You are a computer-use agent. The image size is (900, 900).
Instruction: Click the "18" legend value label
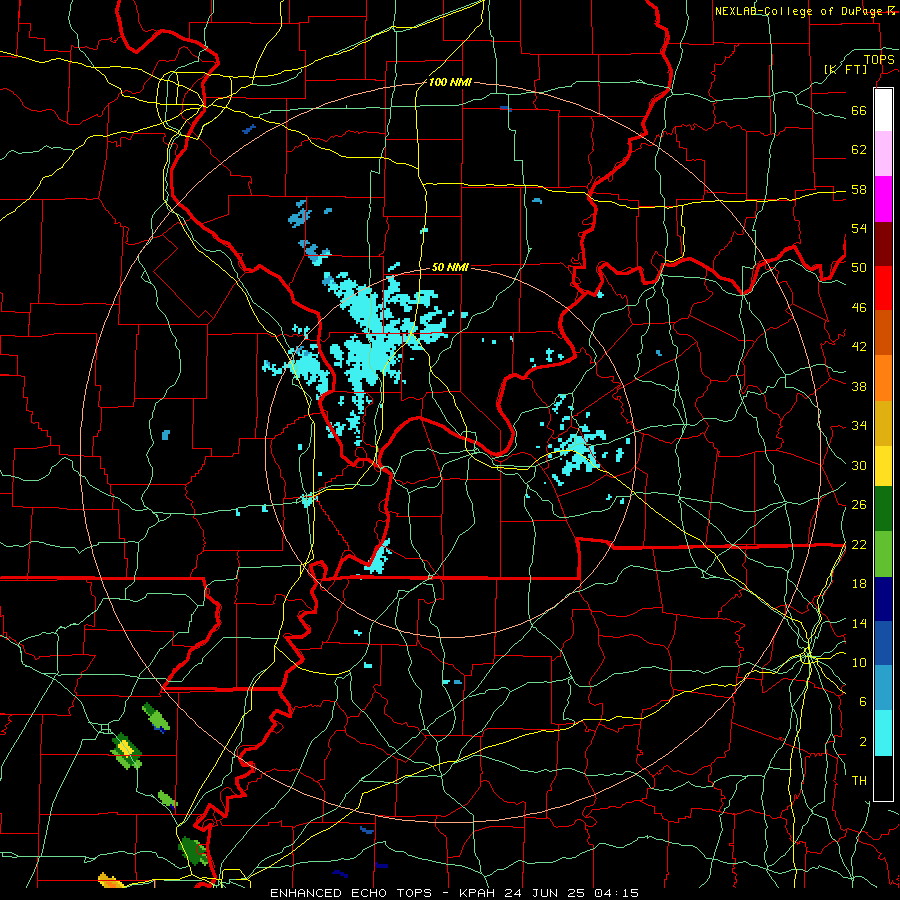tap(859, 584)
